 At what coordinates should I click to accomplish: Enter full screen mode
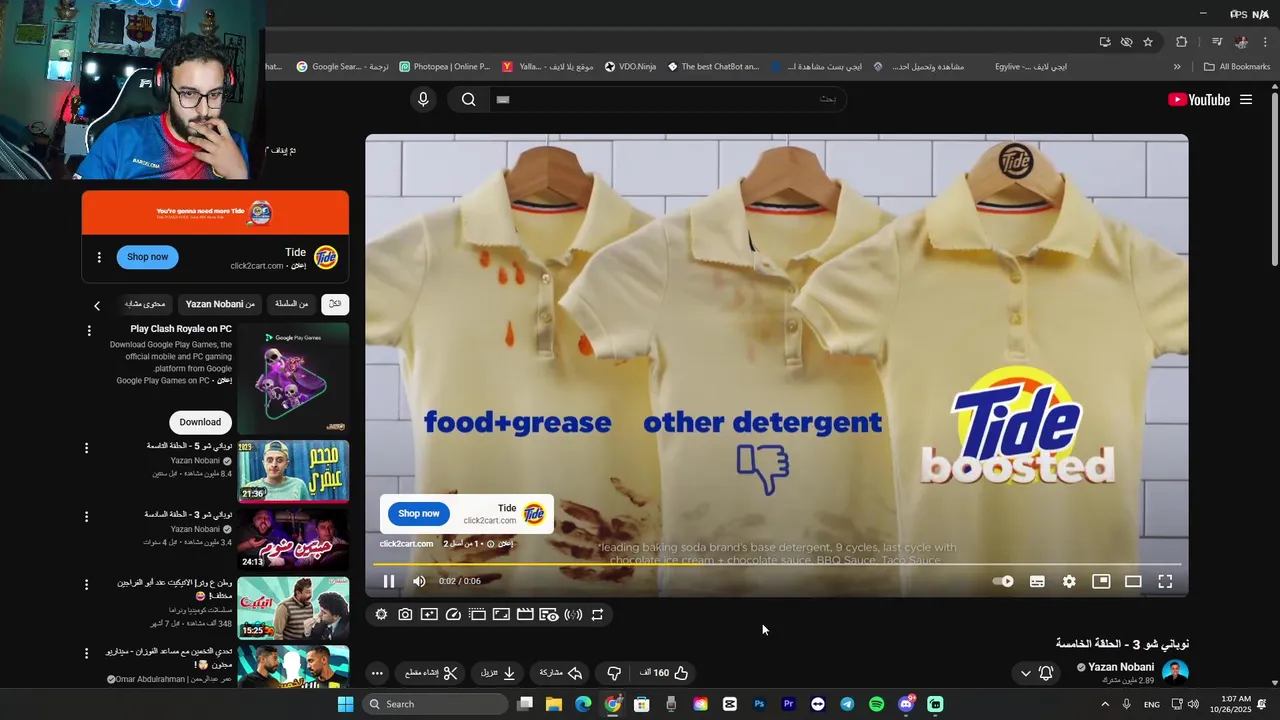point(1165,581)
